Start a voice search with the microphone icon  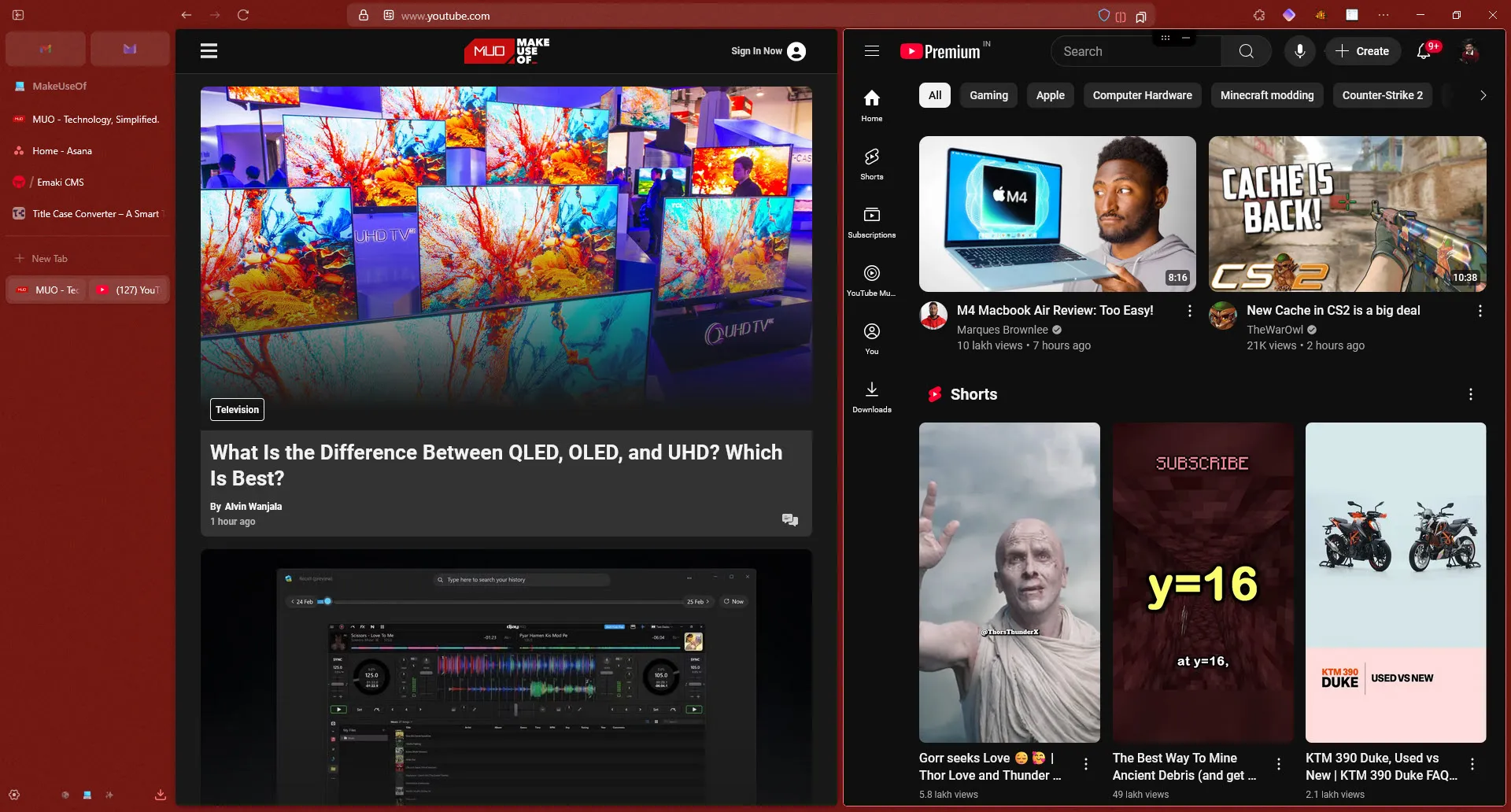pyautogui.click(x=1299, y=51)
